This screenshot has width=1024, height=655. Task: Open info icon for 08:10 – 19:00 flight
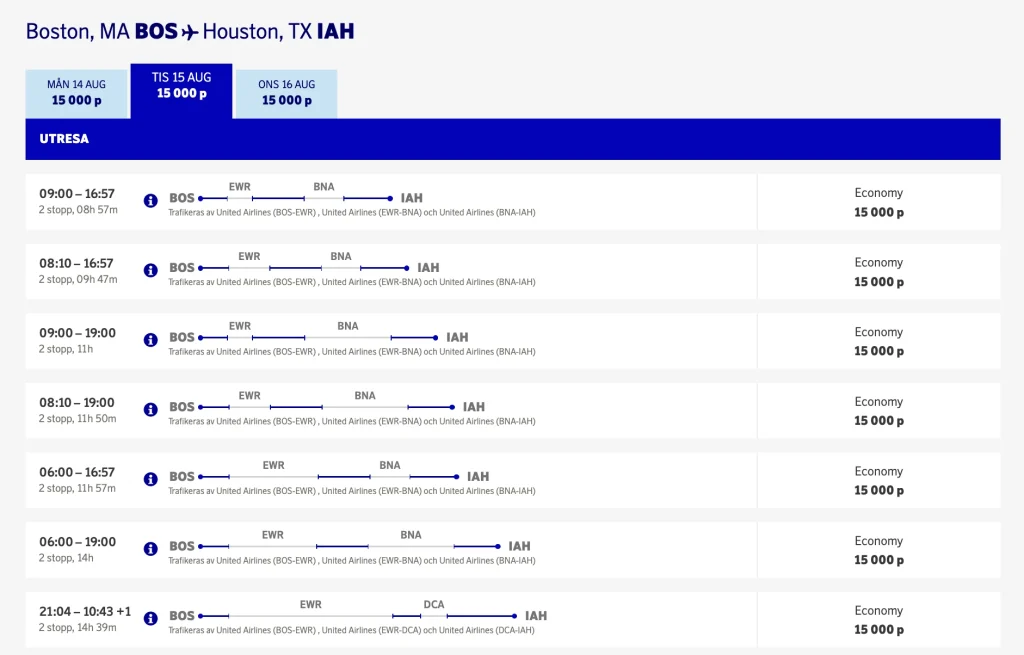(150, 409)
